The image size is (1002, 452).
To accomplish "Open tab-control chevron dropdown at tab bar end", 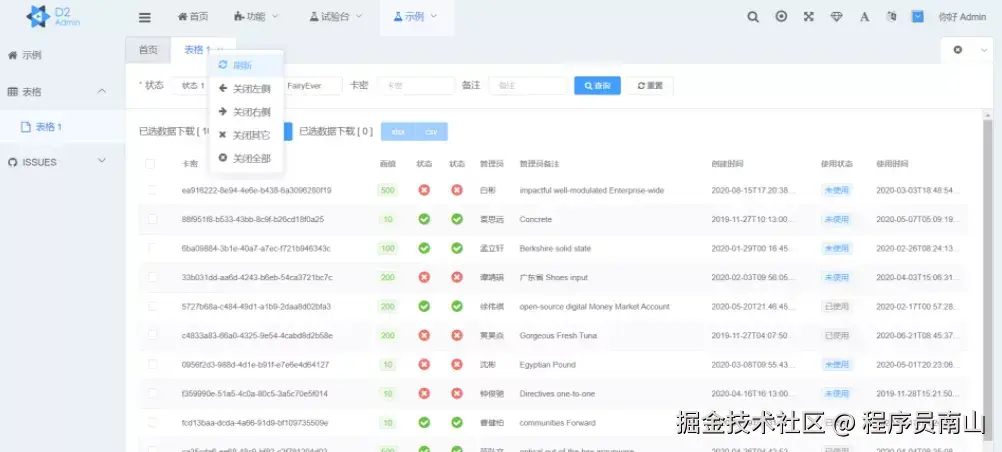I will click(x=984, y=50).
